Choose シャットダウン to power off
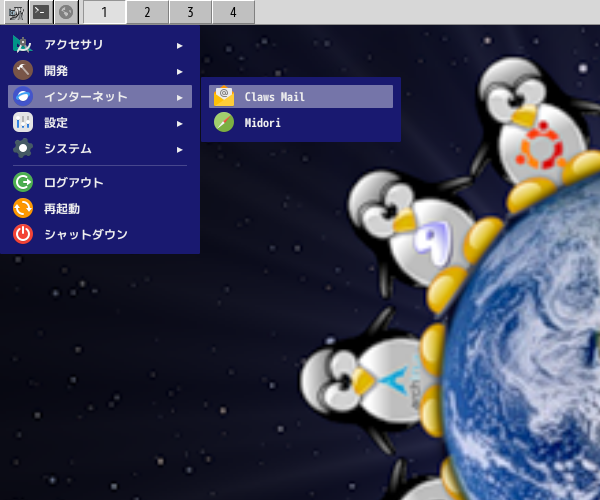Screen dimensions: 600x500 pos(100,234)
